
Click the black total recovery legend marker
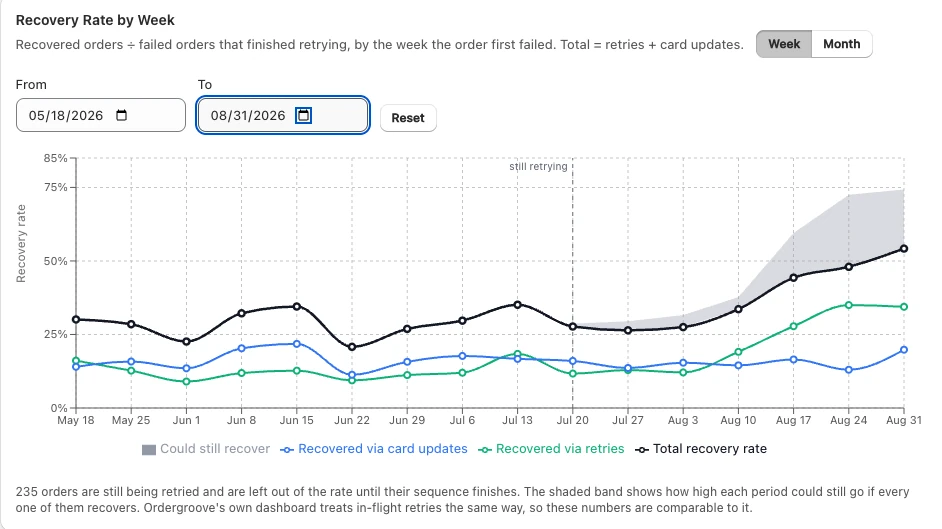click(642, 450)
